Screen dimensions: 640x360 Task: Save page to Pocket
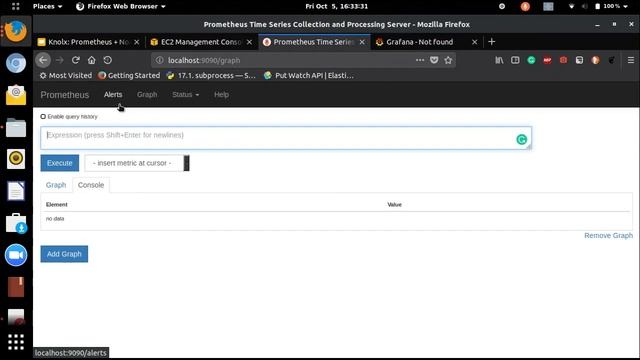434,60
